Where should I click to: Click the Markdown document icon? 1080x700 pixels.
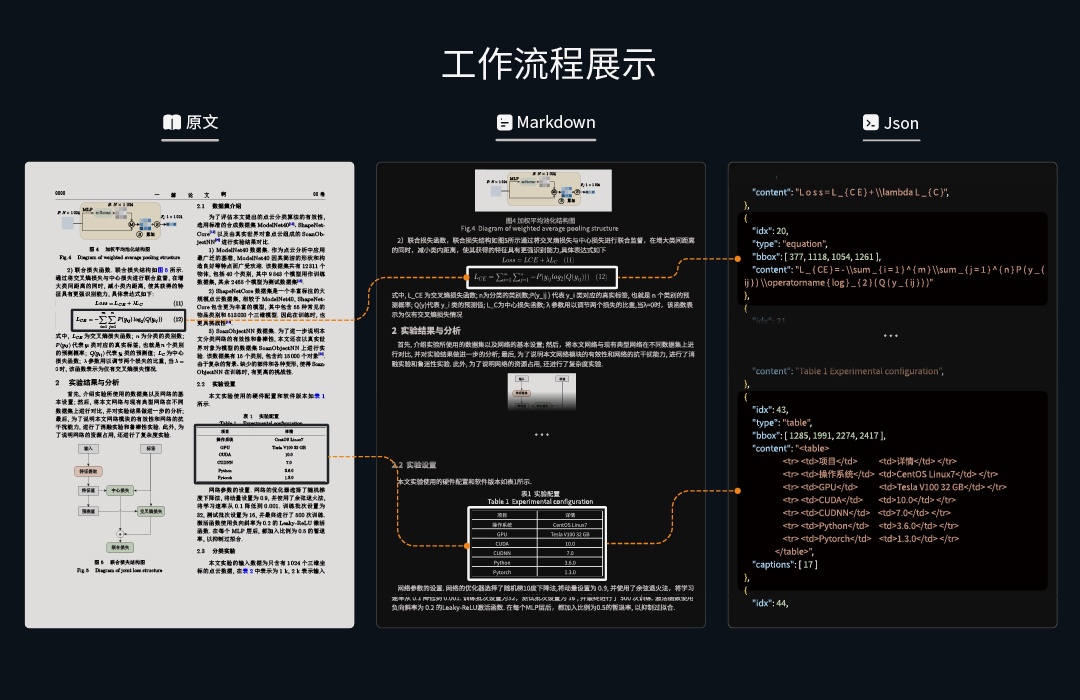point(504,123)
